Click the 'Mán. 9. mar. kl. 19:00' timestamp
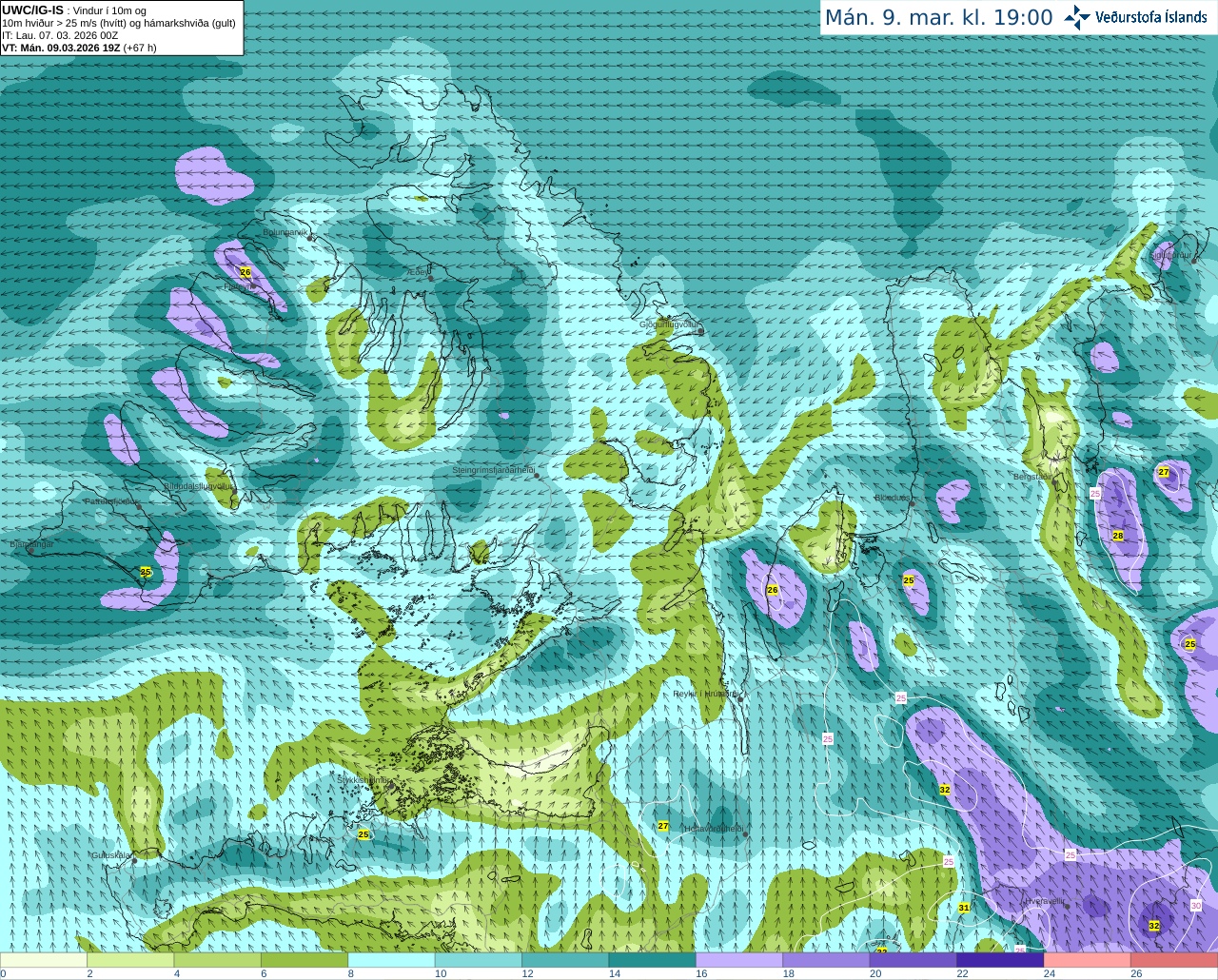 938,18
